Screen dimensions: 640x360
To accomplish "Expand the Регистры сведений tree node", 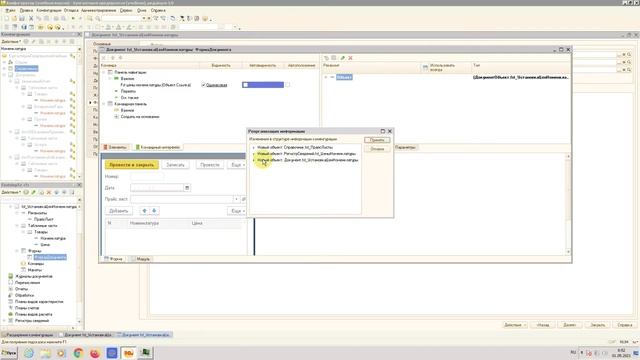I will 5,321.
